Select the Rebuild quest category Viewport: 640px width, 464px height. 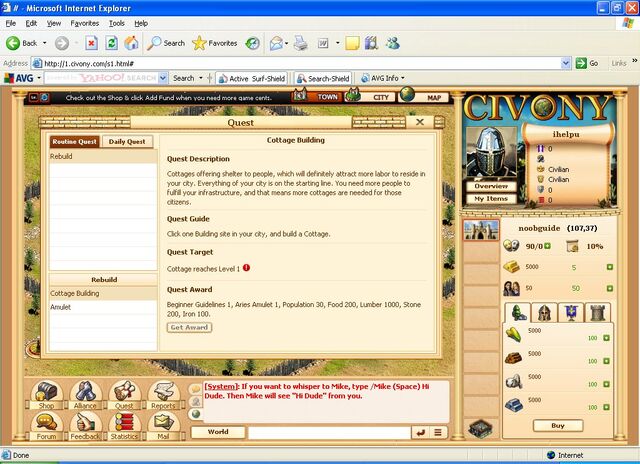click(x=103, y=156)
